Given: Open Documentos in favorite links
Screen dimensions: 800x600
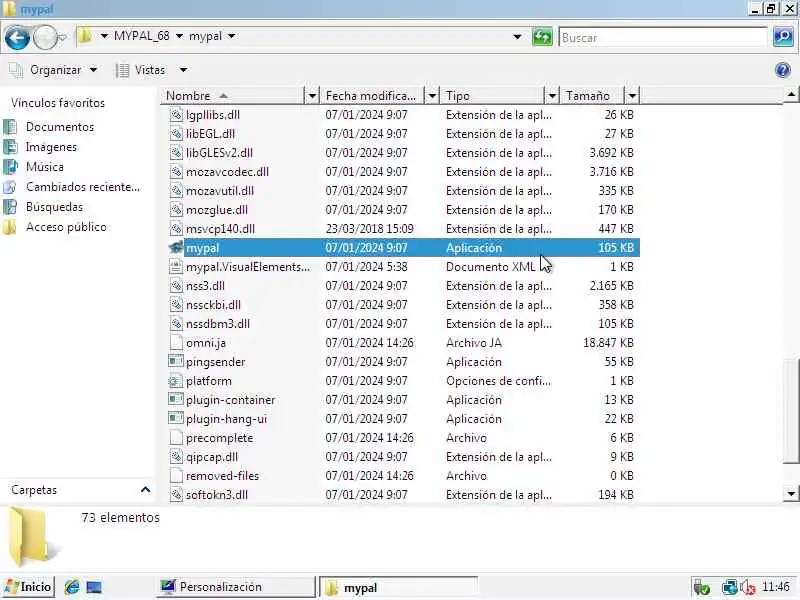Looking at the screenshot, I should pos(60,127).
